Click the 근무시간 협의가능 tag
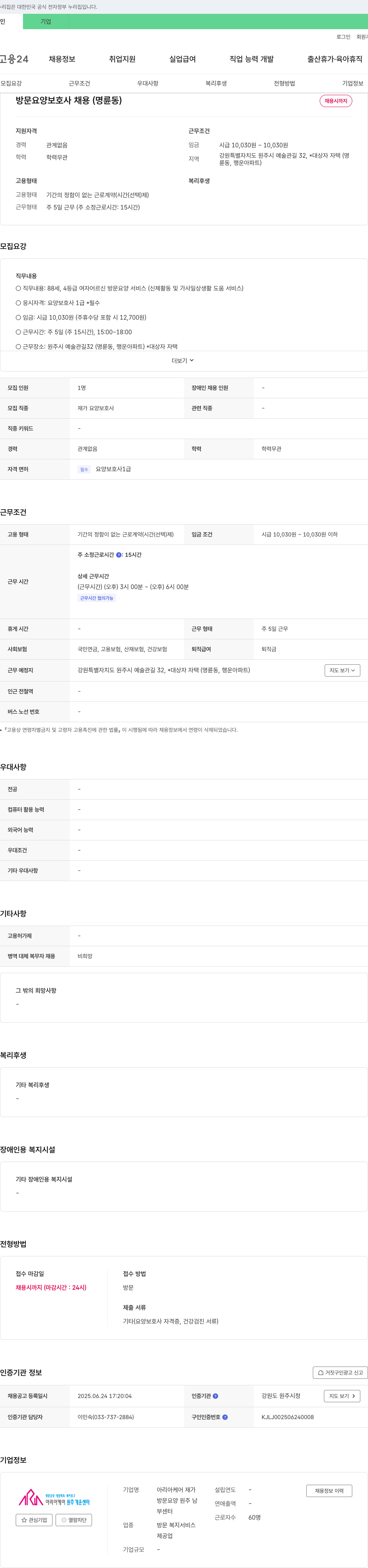This screenshot has width=368, height=1568. pyautogui.click(x=97, y=598)
